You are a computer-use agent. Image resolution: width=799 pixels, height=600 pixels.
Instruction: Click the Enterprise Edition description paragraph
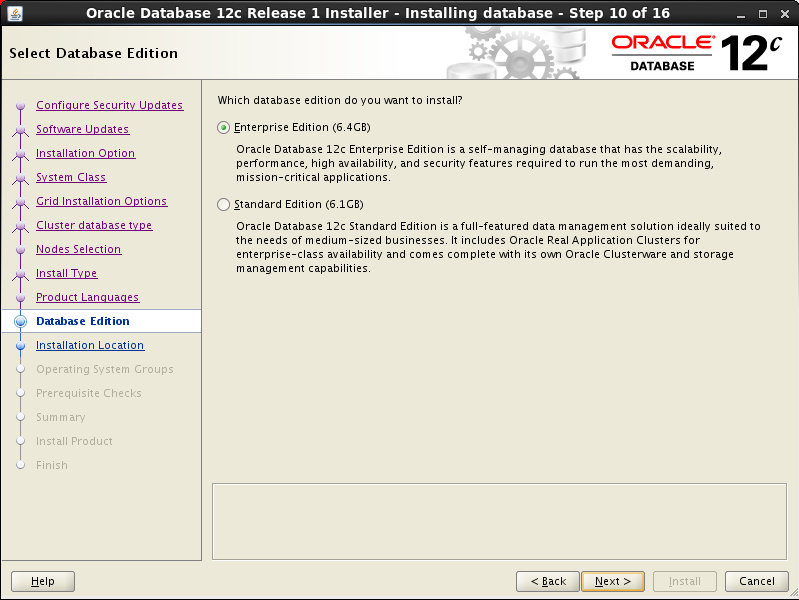(479, 163)
